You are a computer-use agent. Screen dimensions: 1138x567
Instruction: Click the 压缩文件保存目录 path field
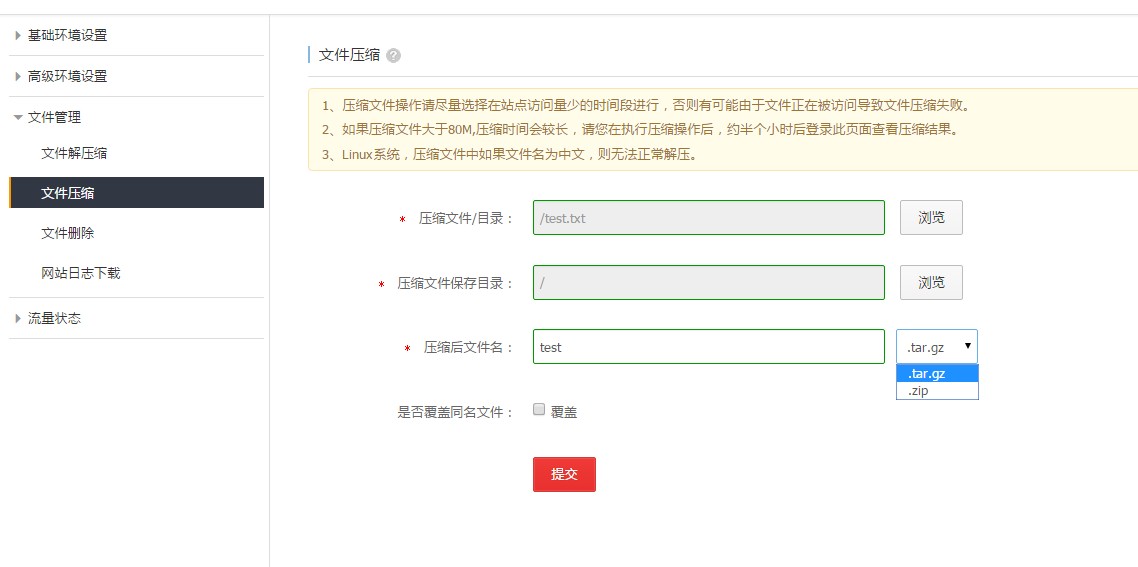click(x=708, y=283)
